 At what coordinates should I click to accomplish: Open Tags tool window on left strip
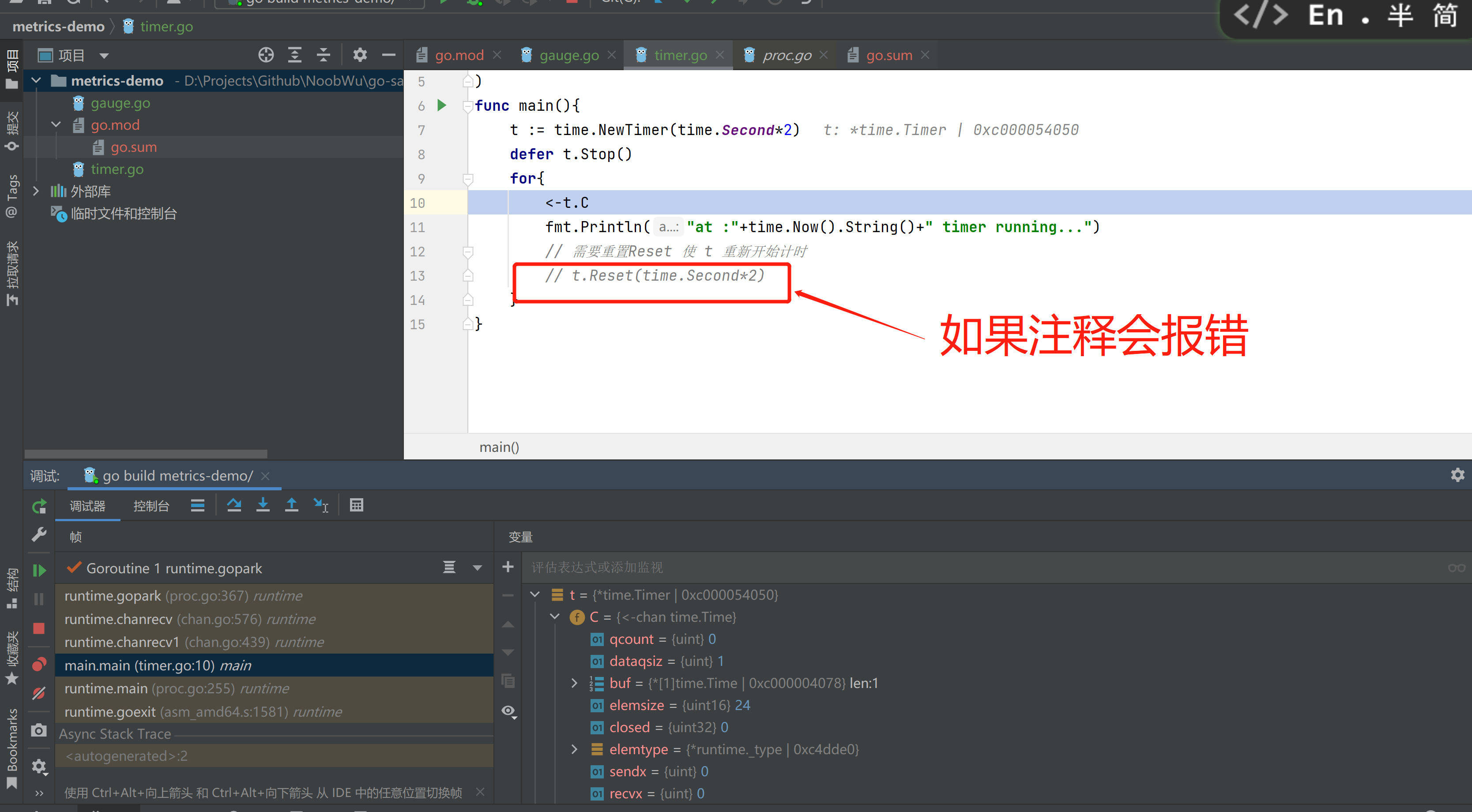[12, 196]
